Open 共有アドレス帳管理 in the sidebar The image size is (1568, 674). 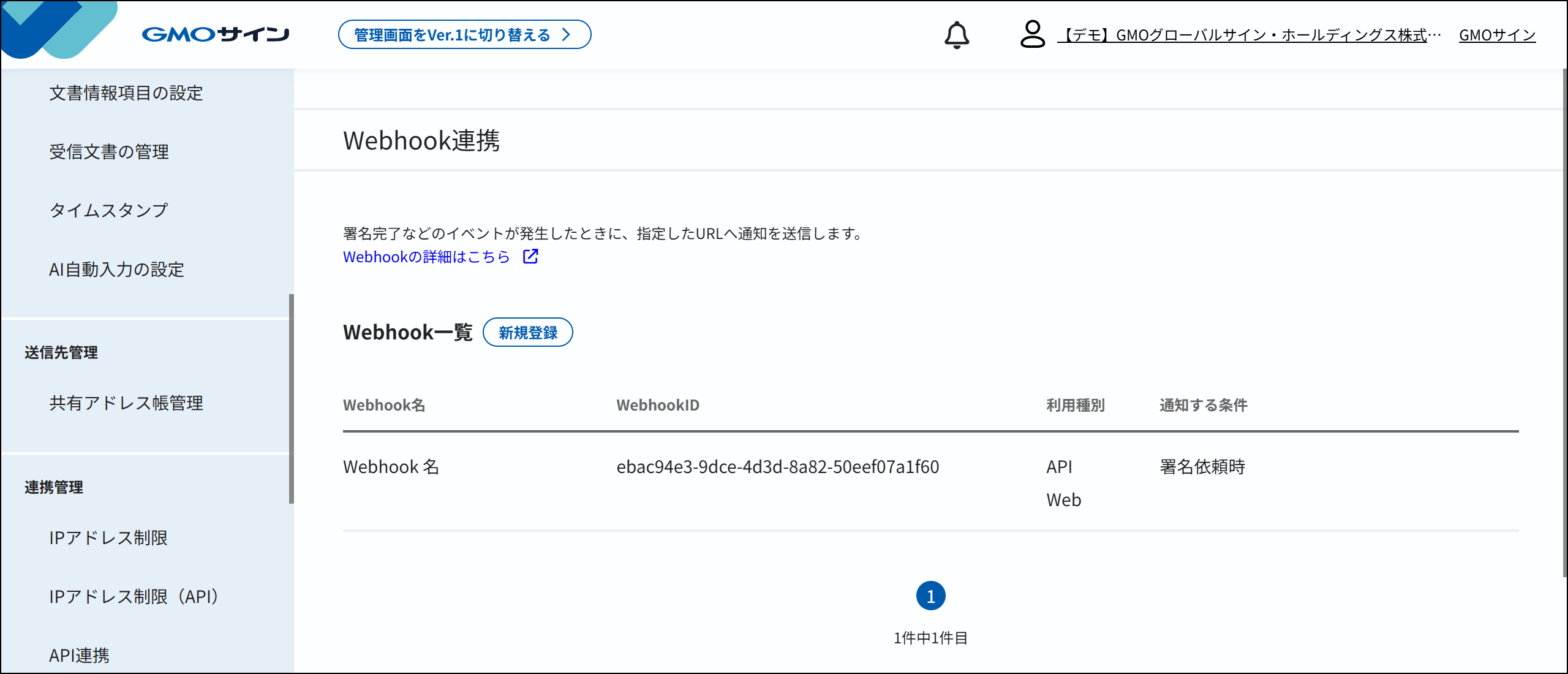tap(126, 403)
